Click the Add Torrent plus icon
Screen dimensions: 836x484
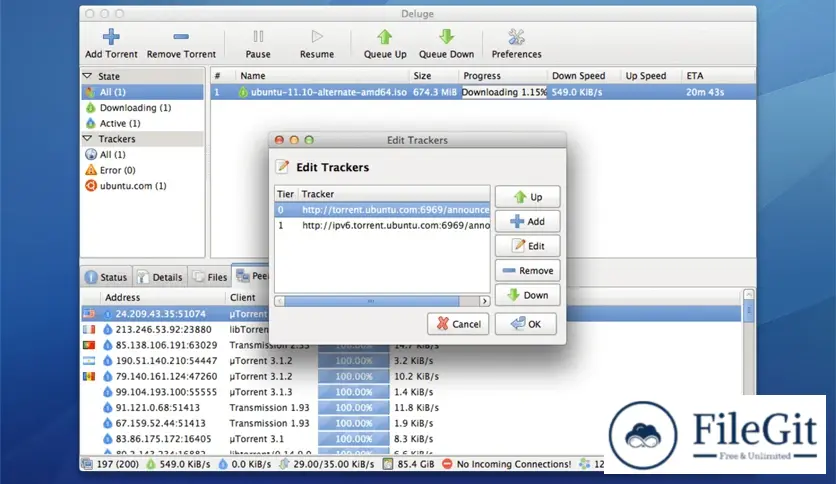[111, 37]
